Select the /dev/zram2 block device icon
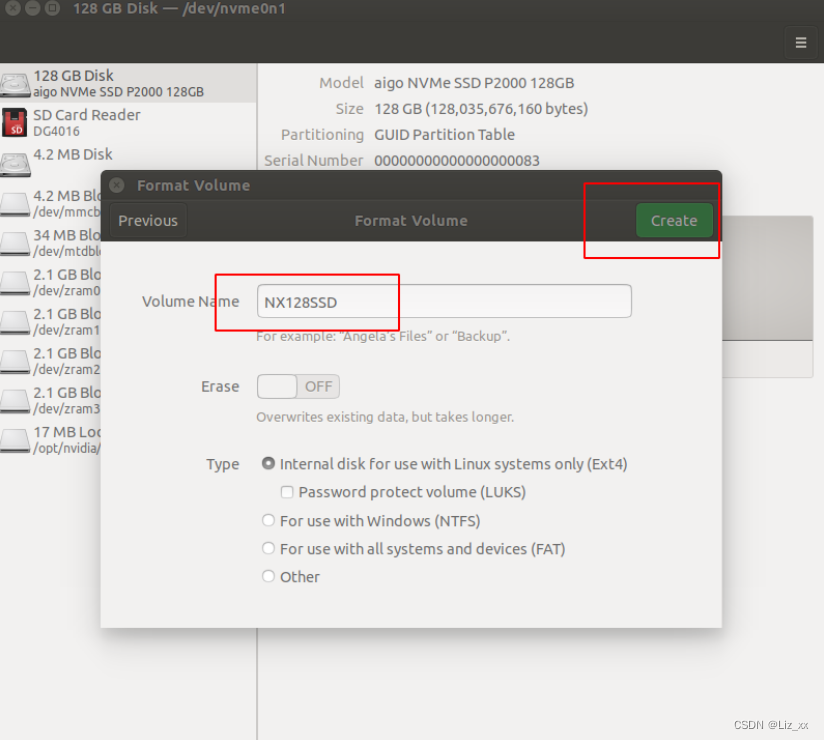 pyautogui.click(x=15, y=362)
